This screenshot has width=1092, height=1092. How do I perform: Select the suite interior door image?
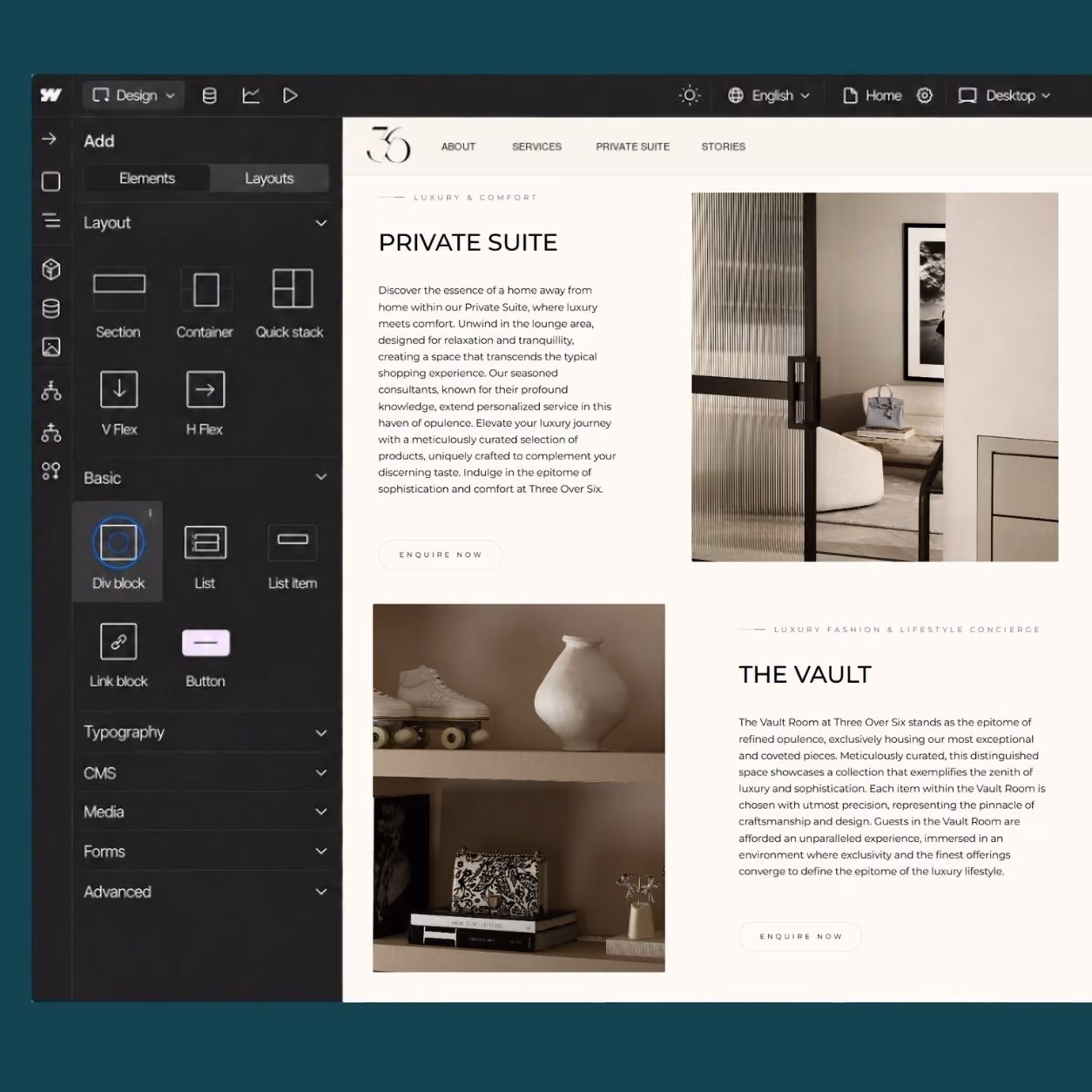874,377
